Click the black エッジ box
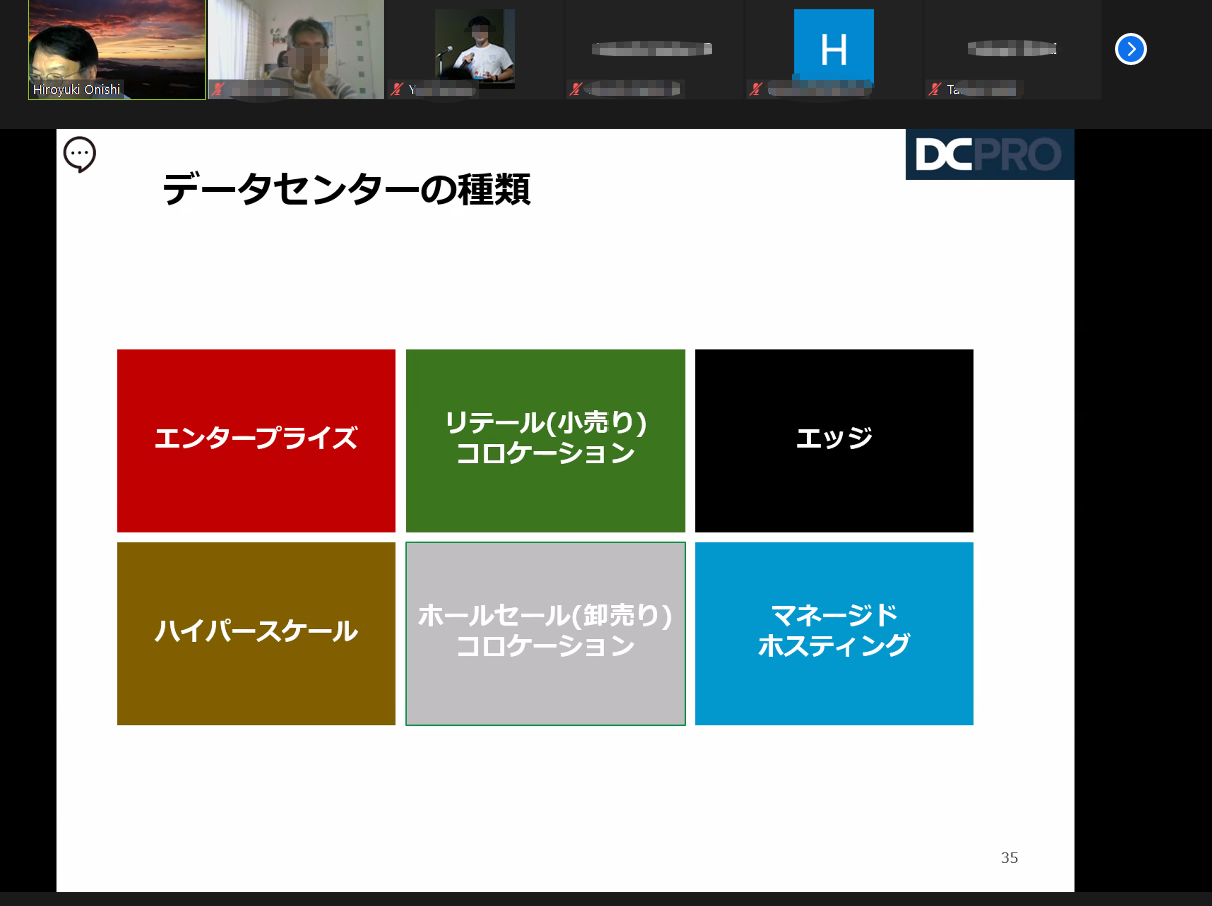1212x906 pixels. [x=834, y=440]
